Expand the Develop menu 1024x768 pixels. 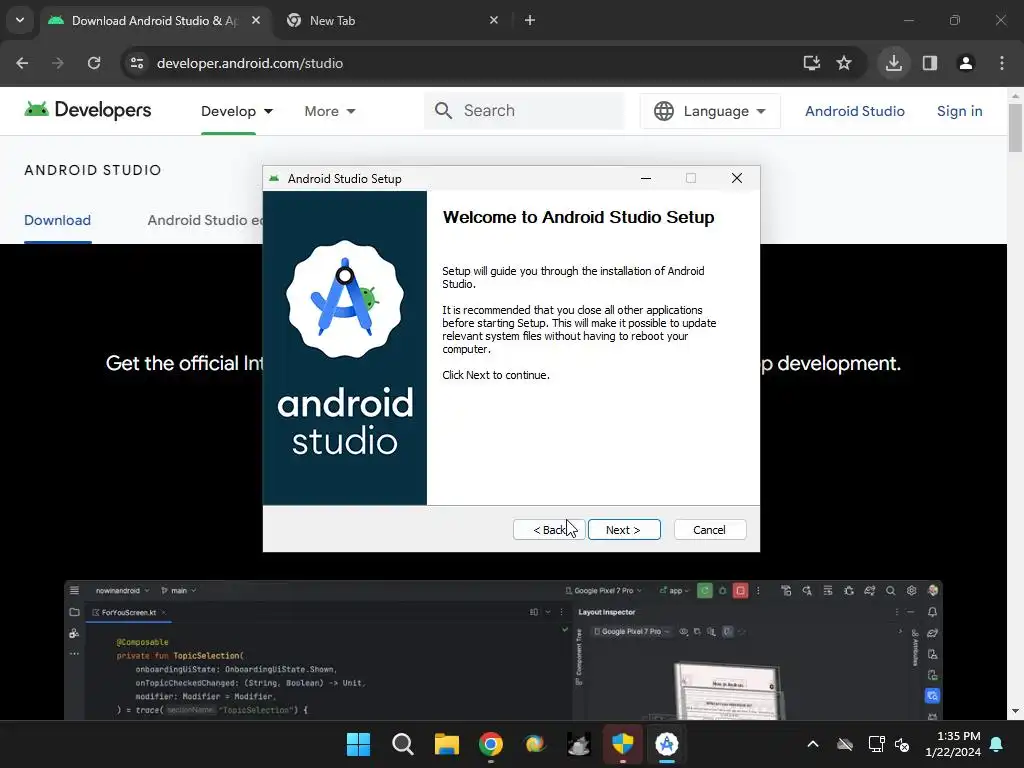tap(237, 111)
